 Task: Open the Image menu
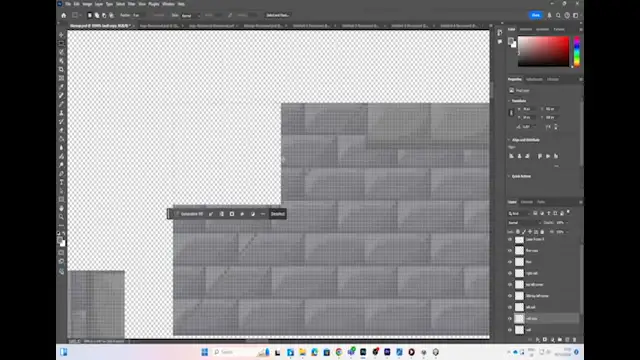coord(87,4)
